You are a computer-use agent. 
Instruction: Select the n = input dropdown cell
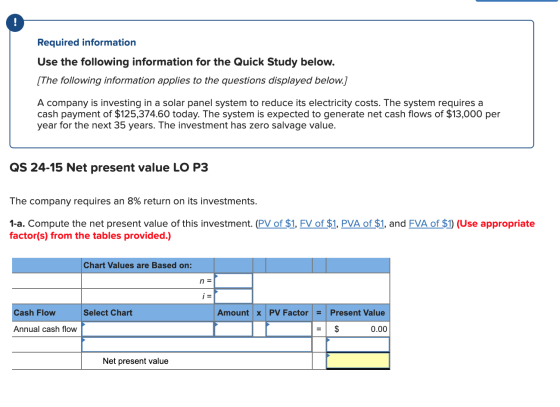(234, 281)
